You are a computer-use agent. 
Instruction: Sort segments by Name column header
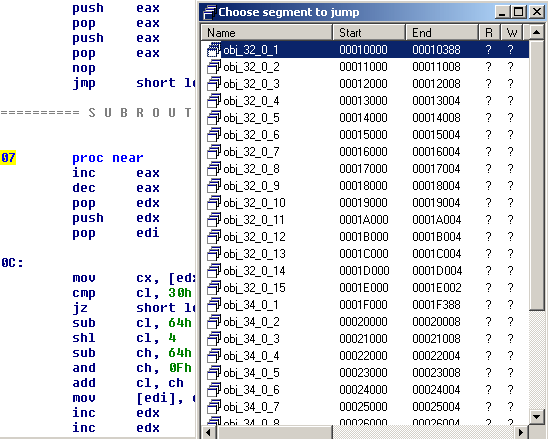(267, 33)
